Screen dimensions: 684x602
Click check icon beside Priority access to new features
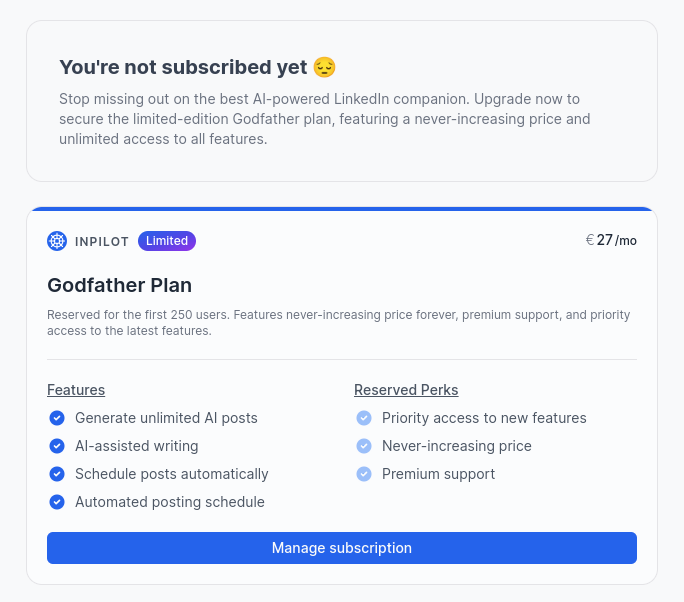(x=364, y=418)
